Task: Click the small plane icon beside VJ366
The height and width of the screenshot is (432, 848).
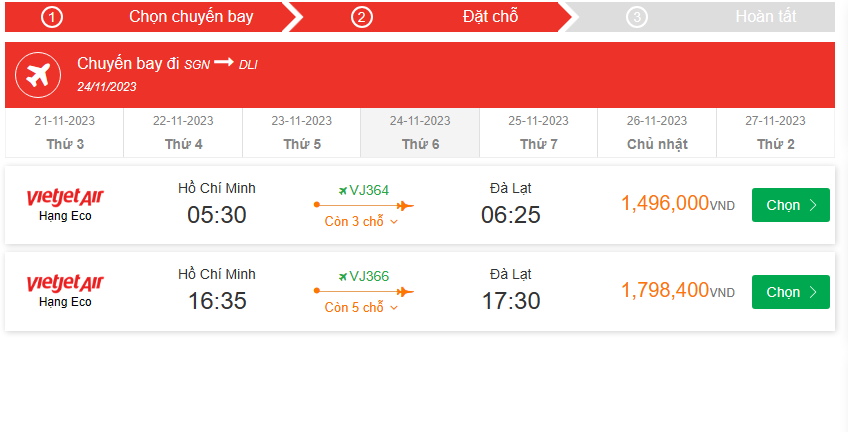Action: pyautogui.click(x=343, y=277)
